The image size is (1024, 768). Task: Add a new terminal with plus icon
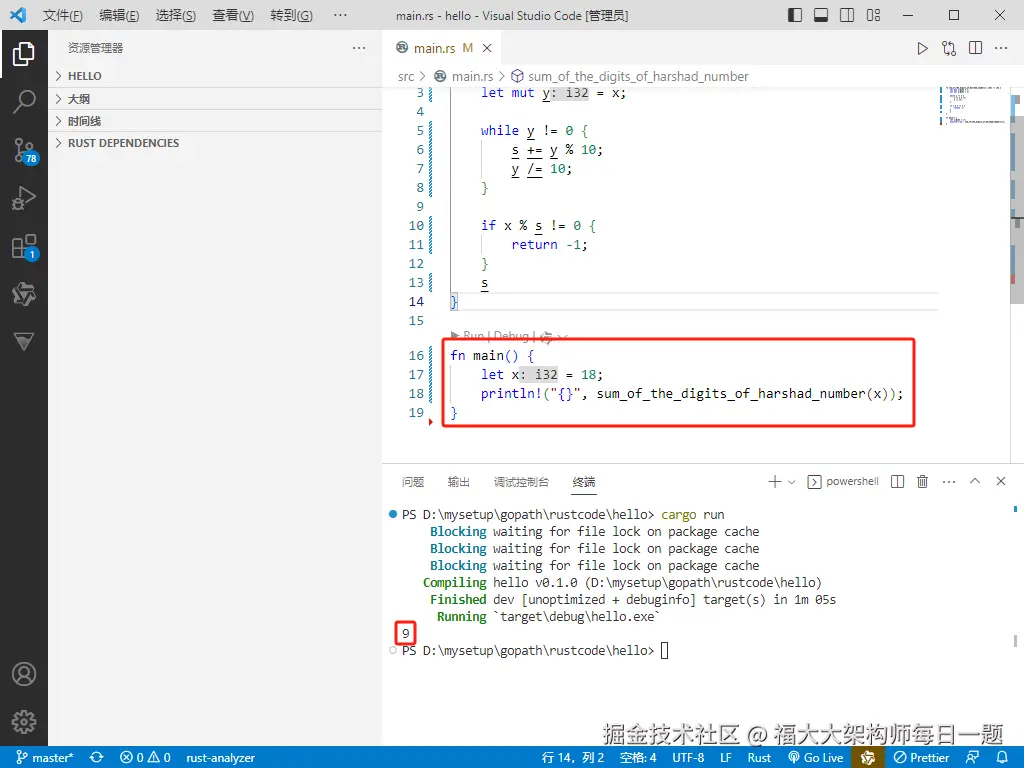click(775, 481)
